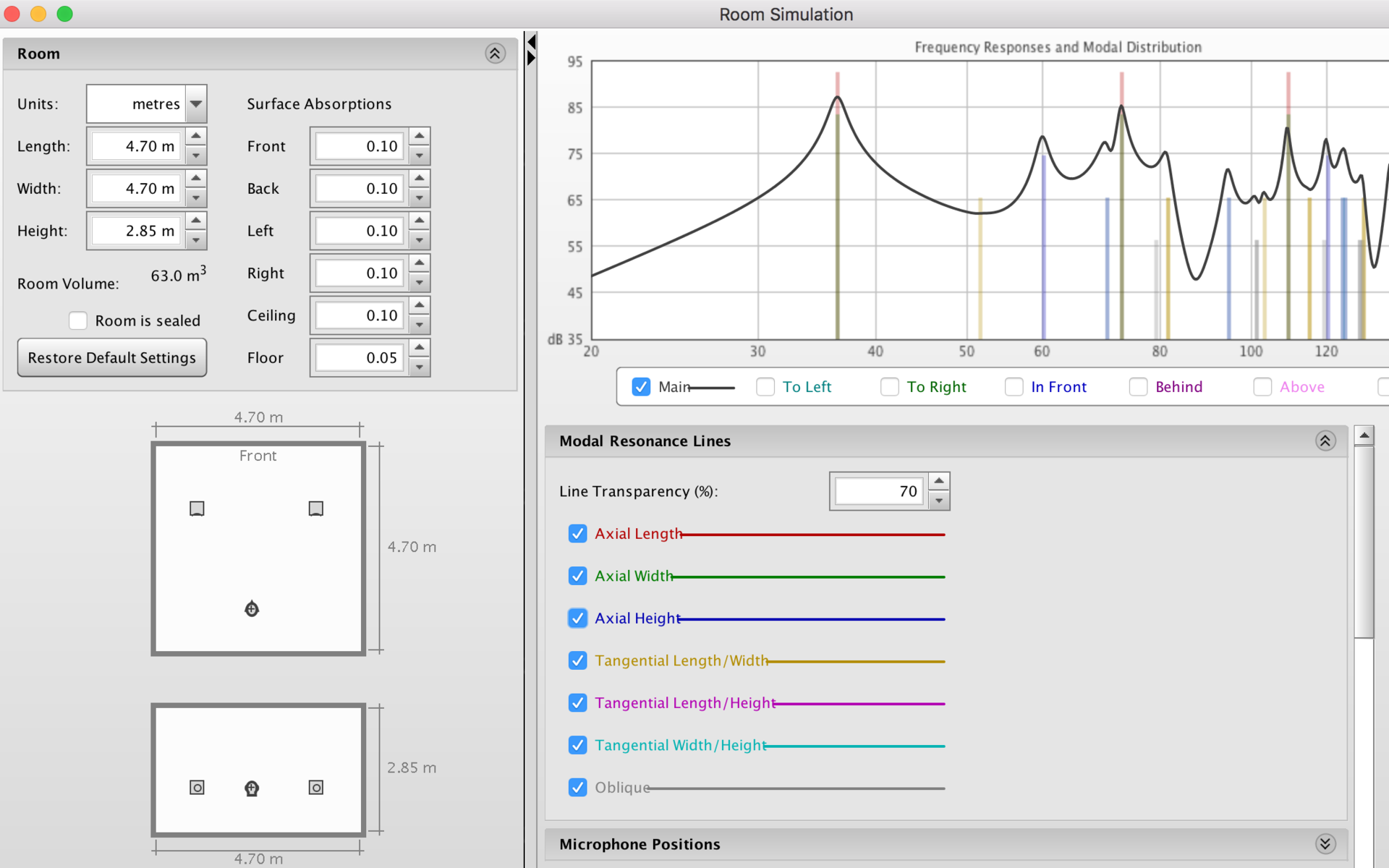Toggle the Oblique resonance lines checkbox
The image size is (1389, 868).
point(577,787)
